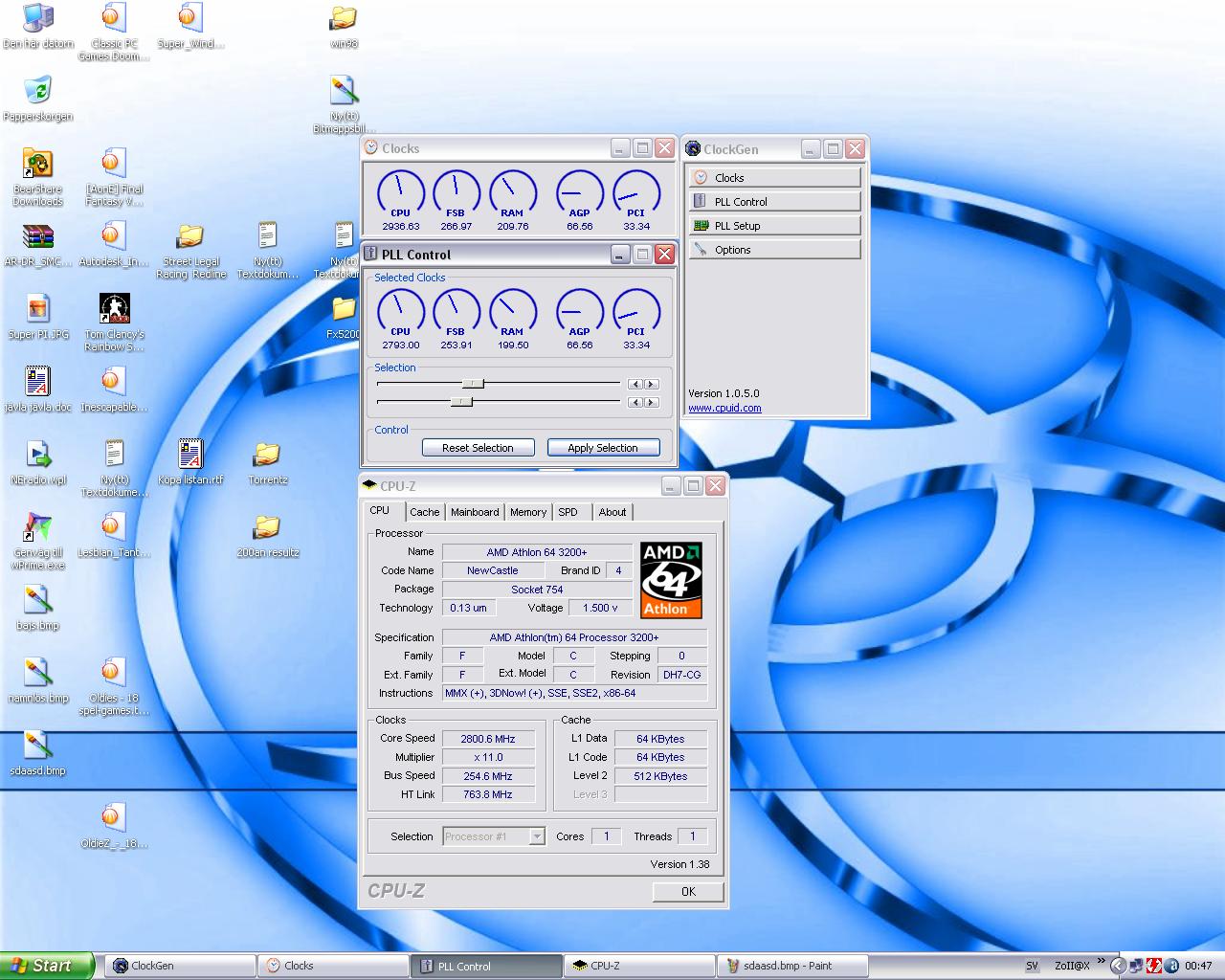Select the Autodesk_In... file icon

click(114, 245)
